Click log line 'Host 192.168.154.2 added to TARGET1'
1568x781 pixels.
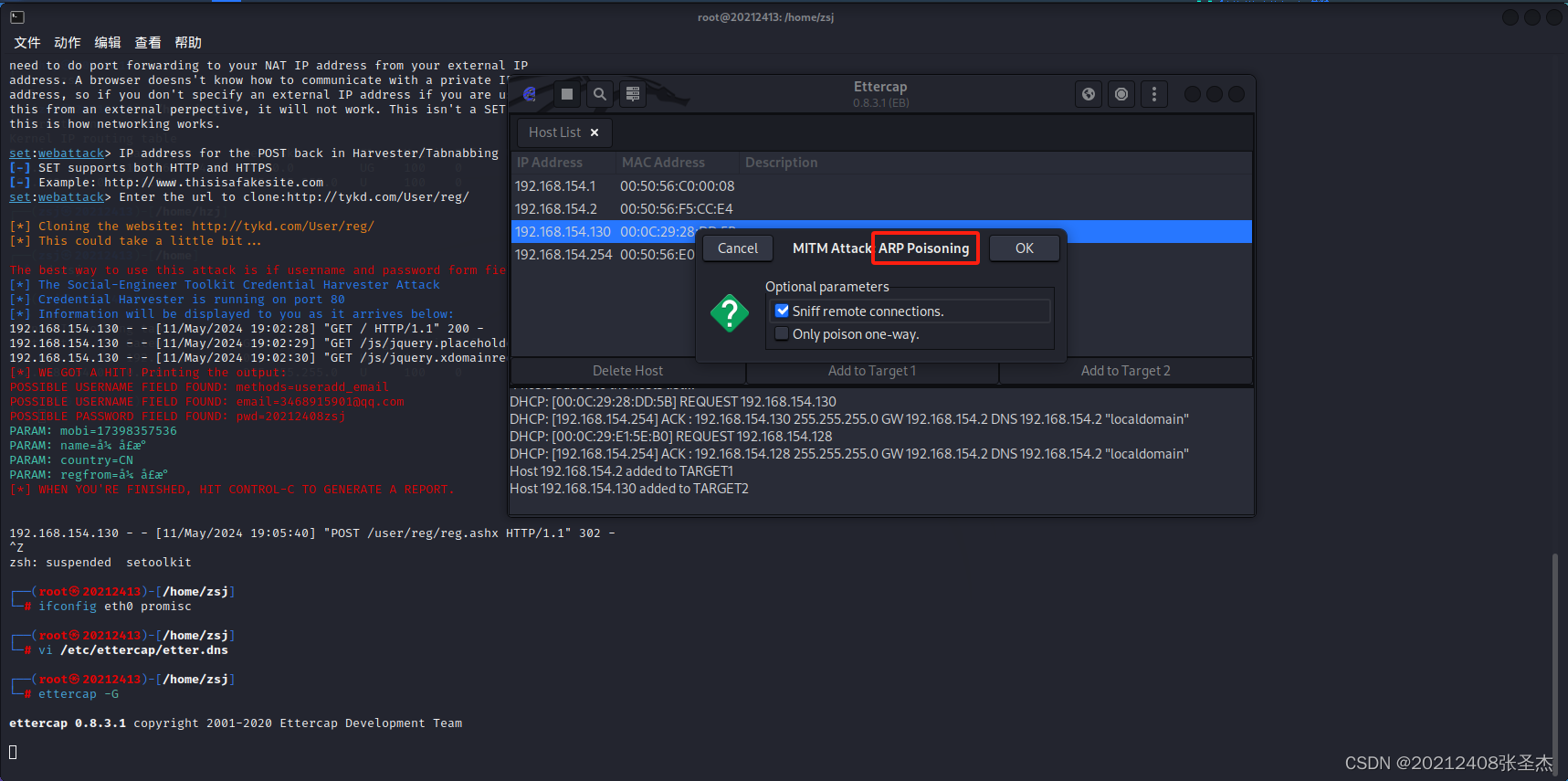(x=621, y=471)
